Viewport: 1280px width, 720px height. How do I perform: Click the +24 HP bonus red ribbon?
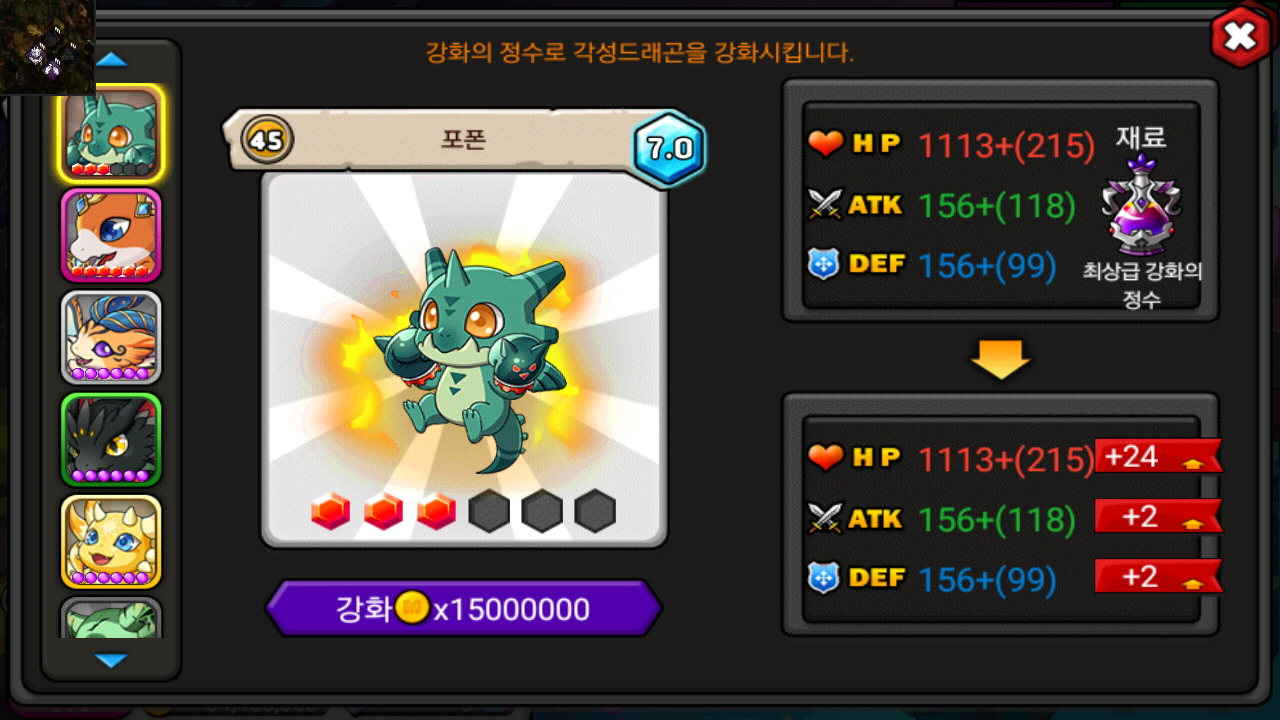(x=1158, y=456)
